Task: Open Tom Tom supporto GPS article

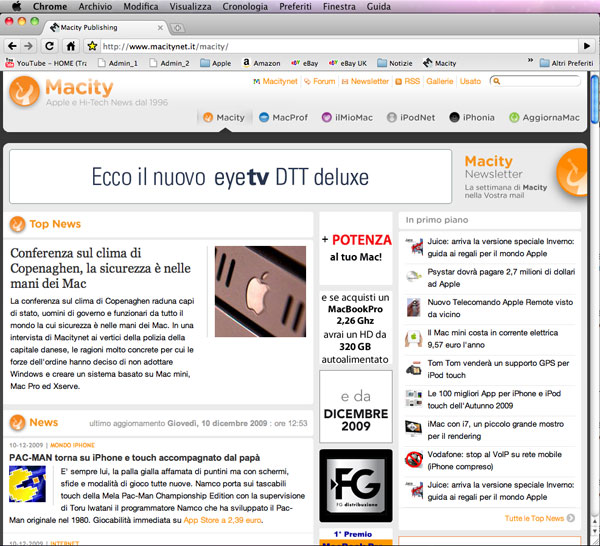Action: point(498,369)
